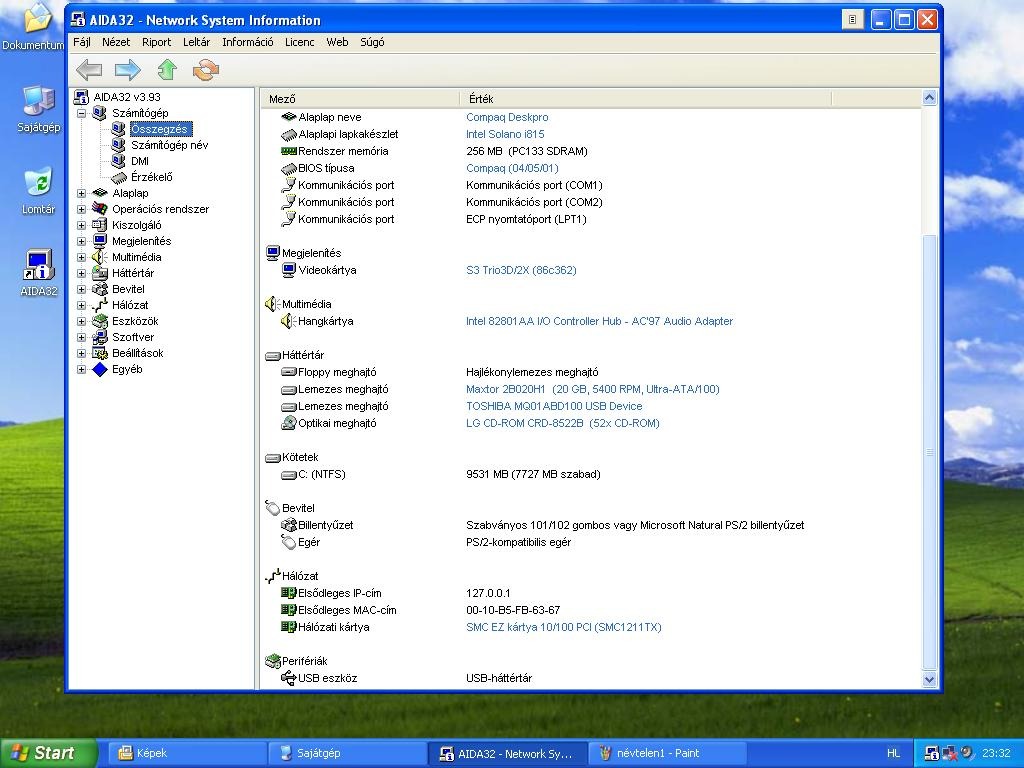Expand the Eszközök tree node
The width and height of the screenshot is (1024, 768).
[82, 321]
